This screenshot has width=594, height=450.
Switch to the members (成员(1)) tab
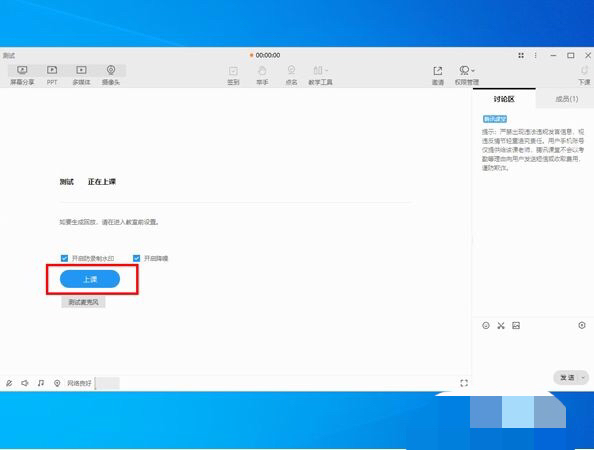[x=566, y=99]
